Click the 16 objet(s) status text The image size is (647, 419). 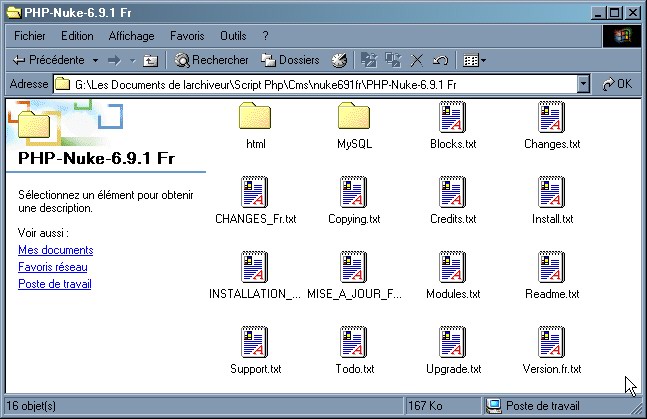(x=31, y=406)
